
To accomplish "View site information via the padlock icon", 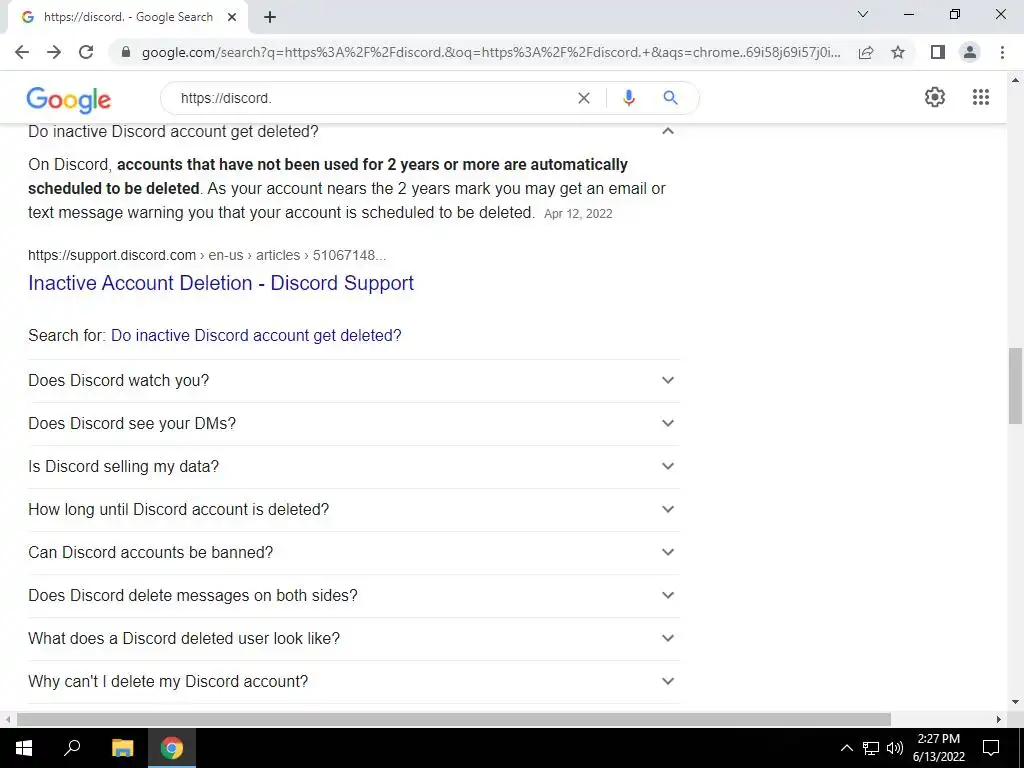I will 127,52.
